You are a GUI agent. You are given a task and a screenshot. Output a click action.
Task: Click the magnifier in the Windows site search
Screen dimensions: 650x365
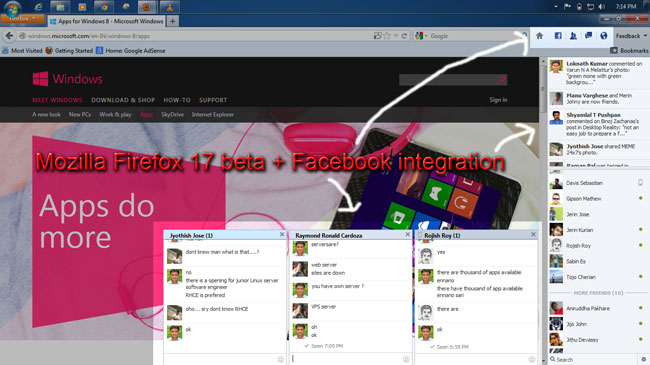[x=502, y=80]
